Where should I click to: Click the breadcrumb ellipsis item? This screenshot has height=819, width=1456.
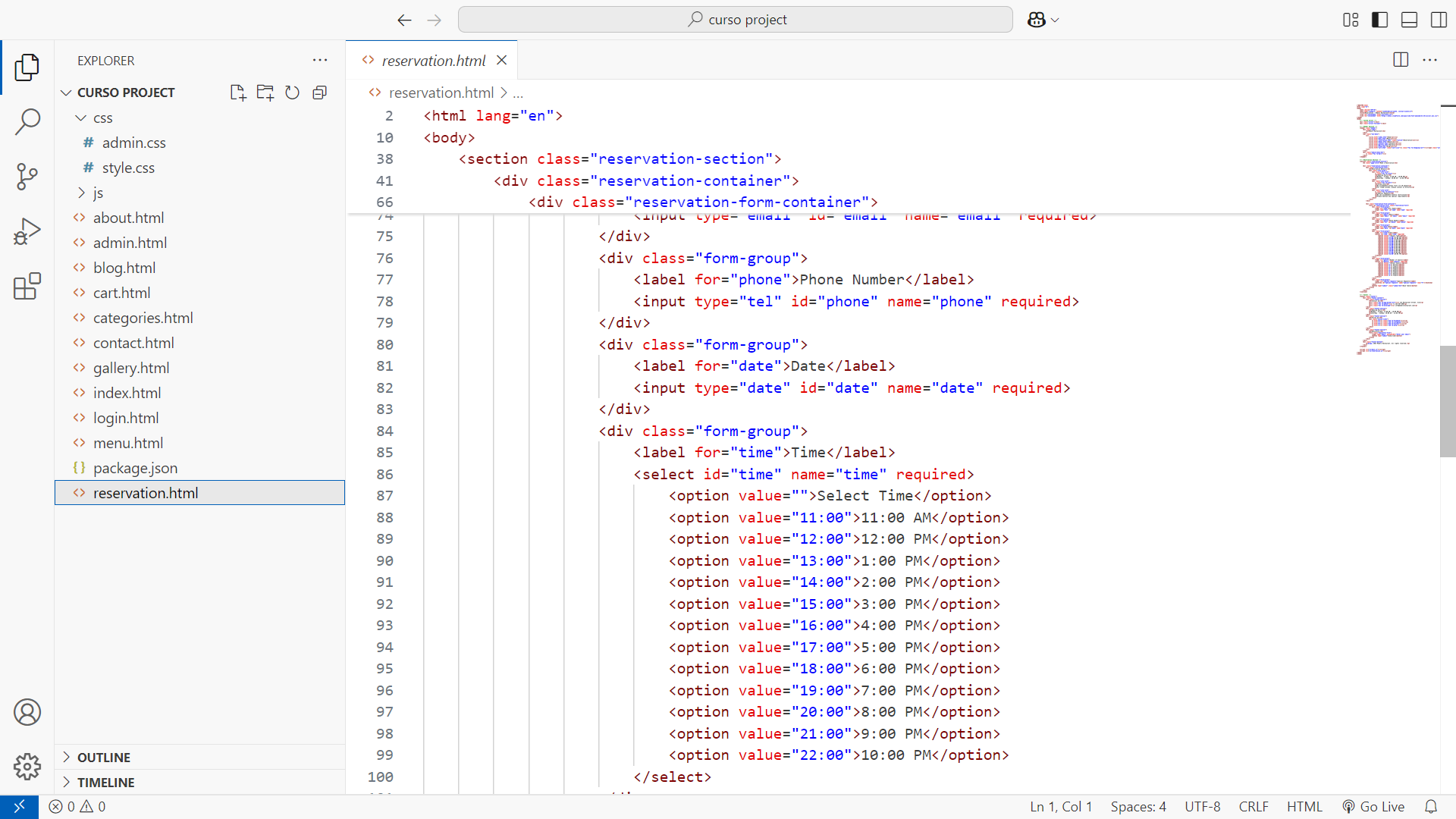(x=518, y=93)
